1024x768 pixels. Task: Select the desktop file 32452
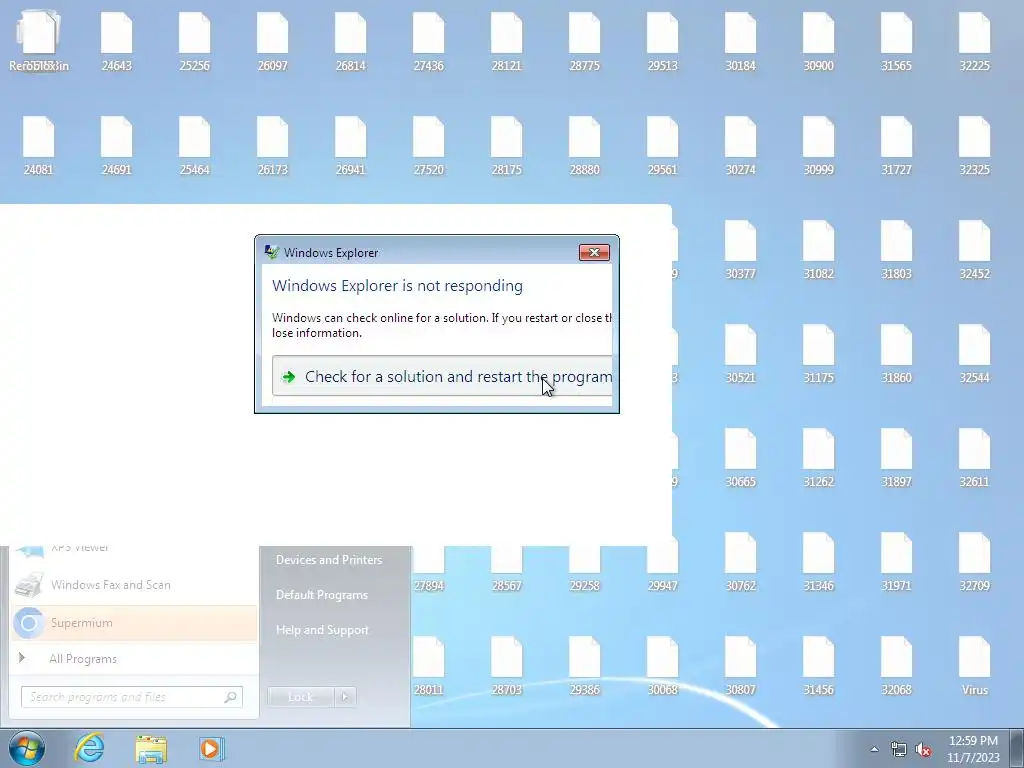coord(974,250)
